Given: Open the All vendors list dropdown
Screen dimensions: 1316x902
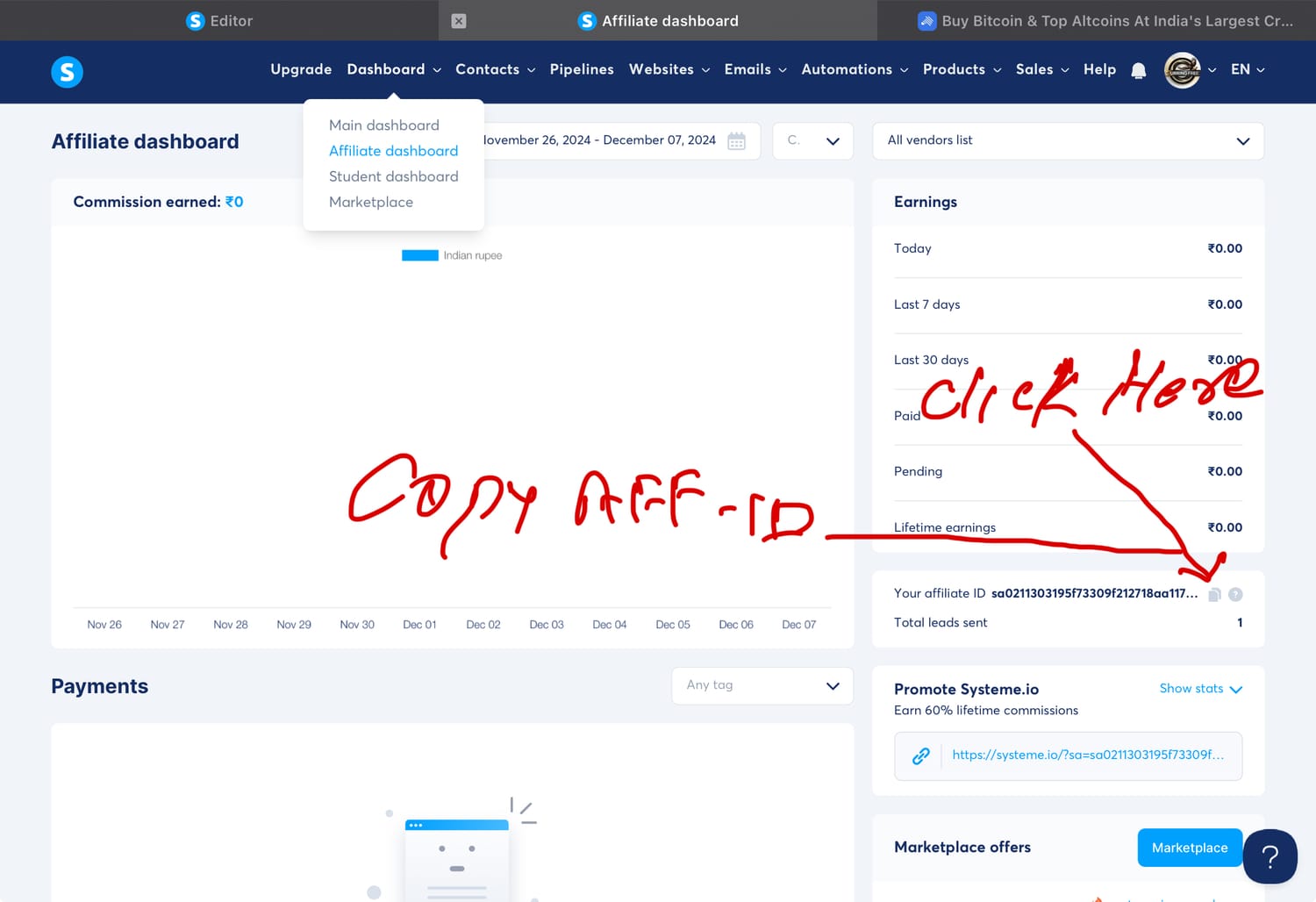Looking at the screenshot, I should [1068, 141].
